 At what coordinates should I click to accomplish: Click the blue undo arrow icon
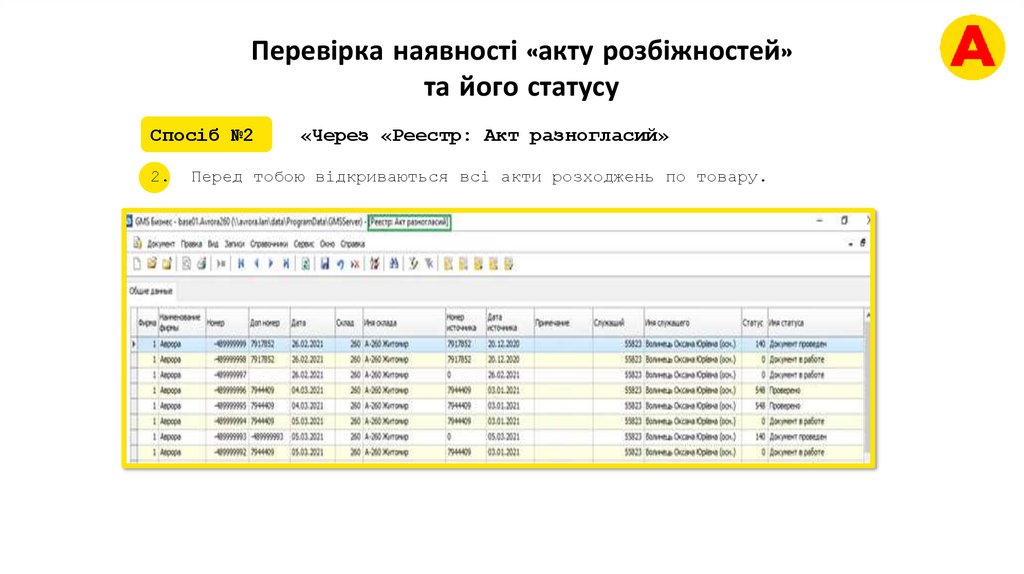tap(340, 264)
